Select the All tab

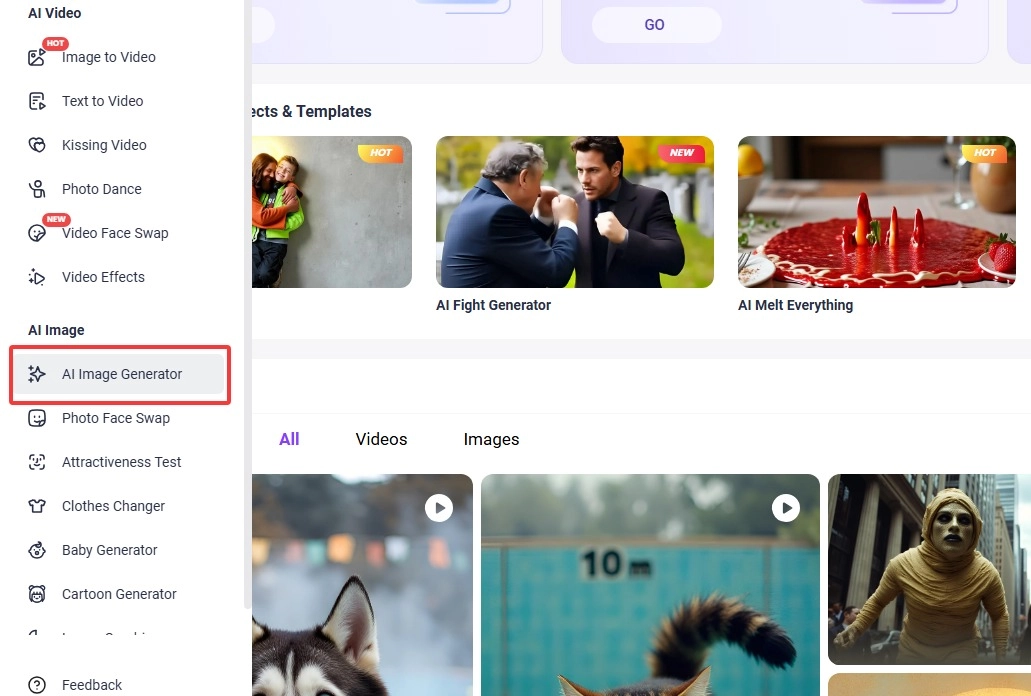(x=289, y=439)
